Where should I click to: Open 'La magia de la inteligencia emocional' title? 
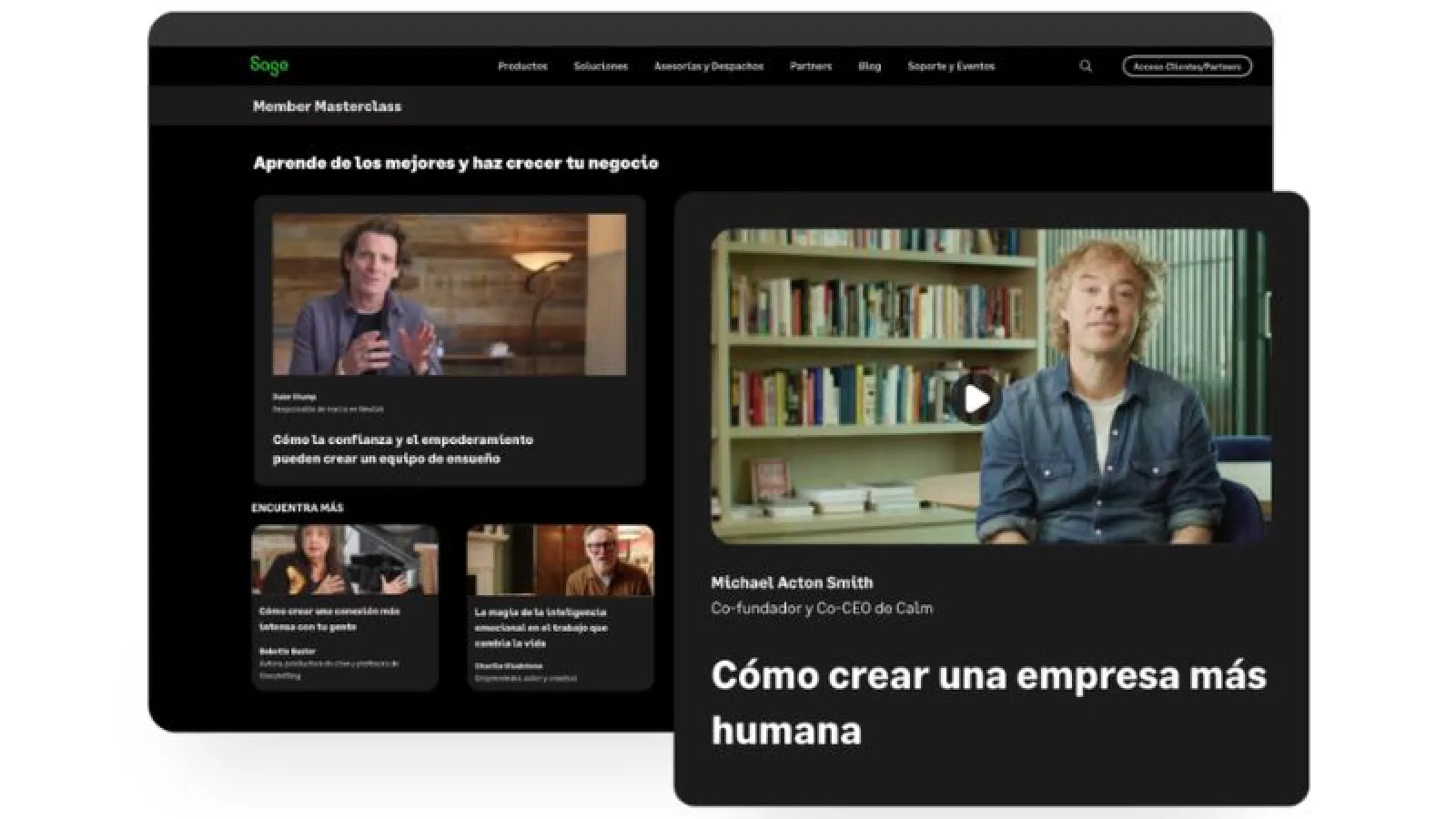541,627
